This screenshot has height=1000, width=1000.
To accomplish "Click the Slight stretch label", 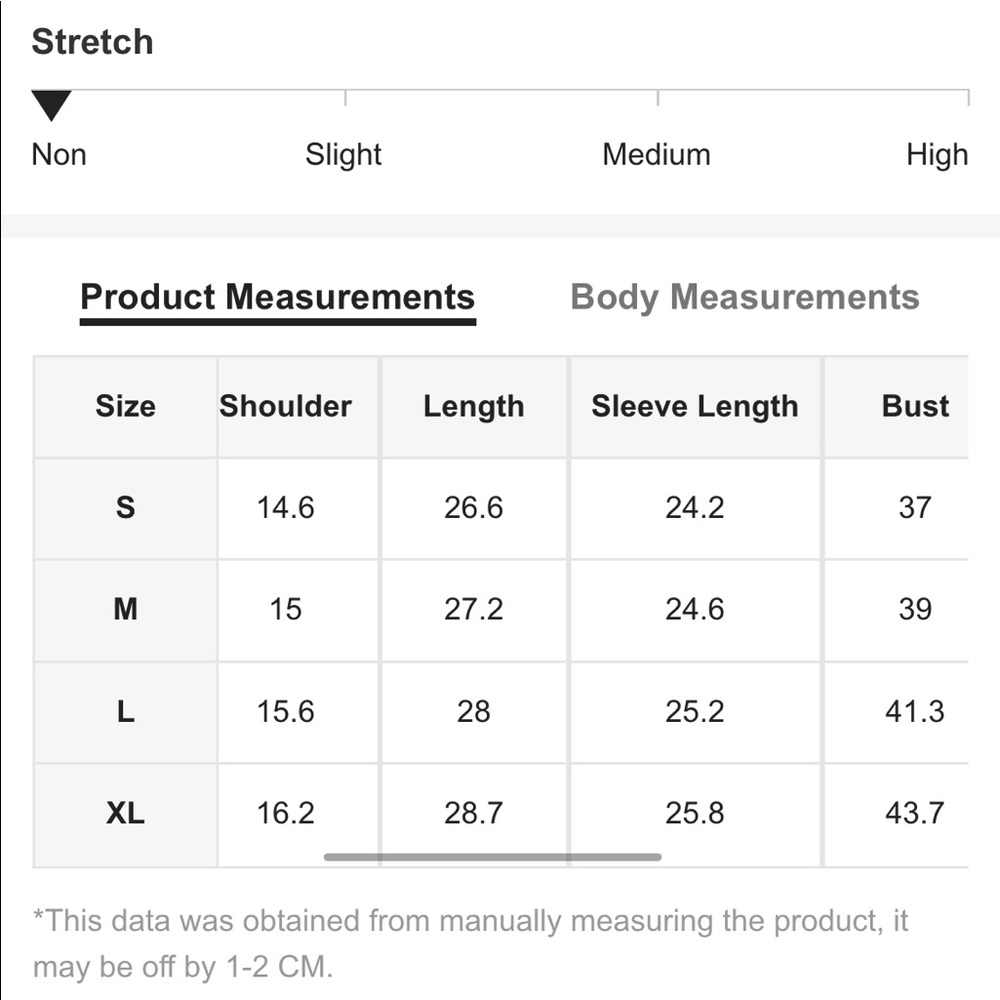I will pos(343,155).
